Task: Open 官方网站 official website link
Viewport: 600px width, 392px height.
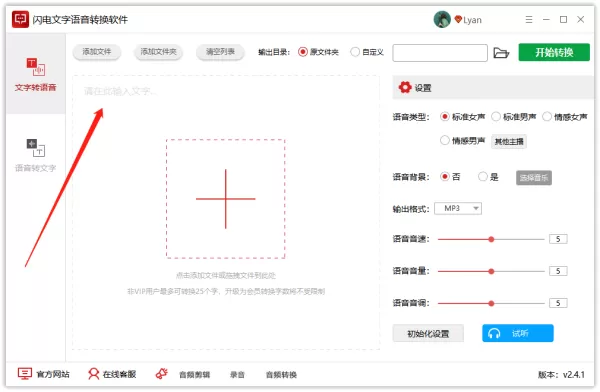Action: pos(44,374)
